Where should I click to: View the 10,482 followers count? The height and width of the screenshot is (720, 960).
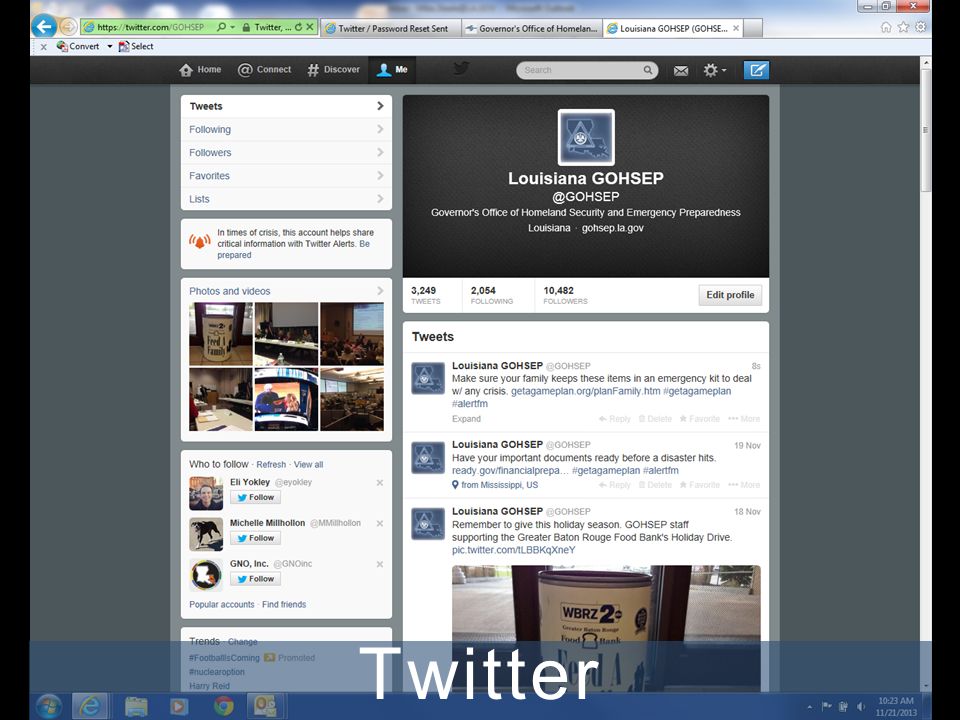[565, 295]
